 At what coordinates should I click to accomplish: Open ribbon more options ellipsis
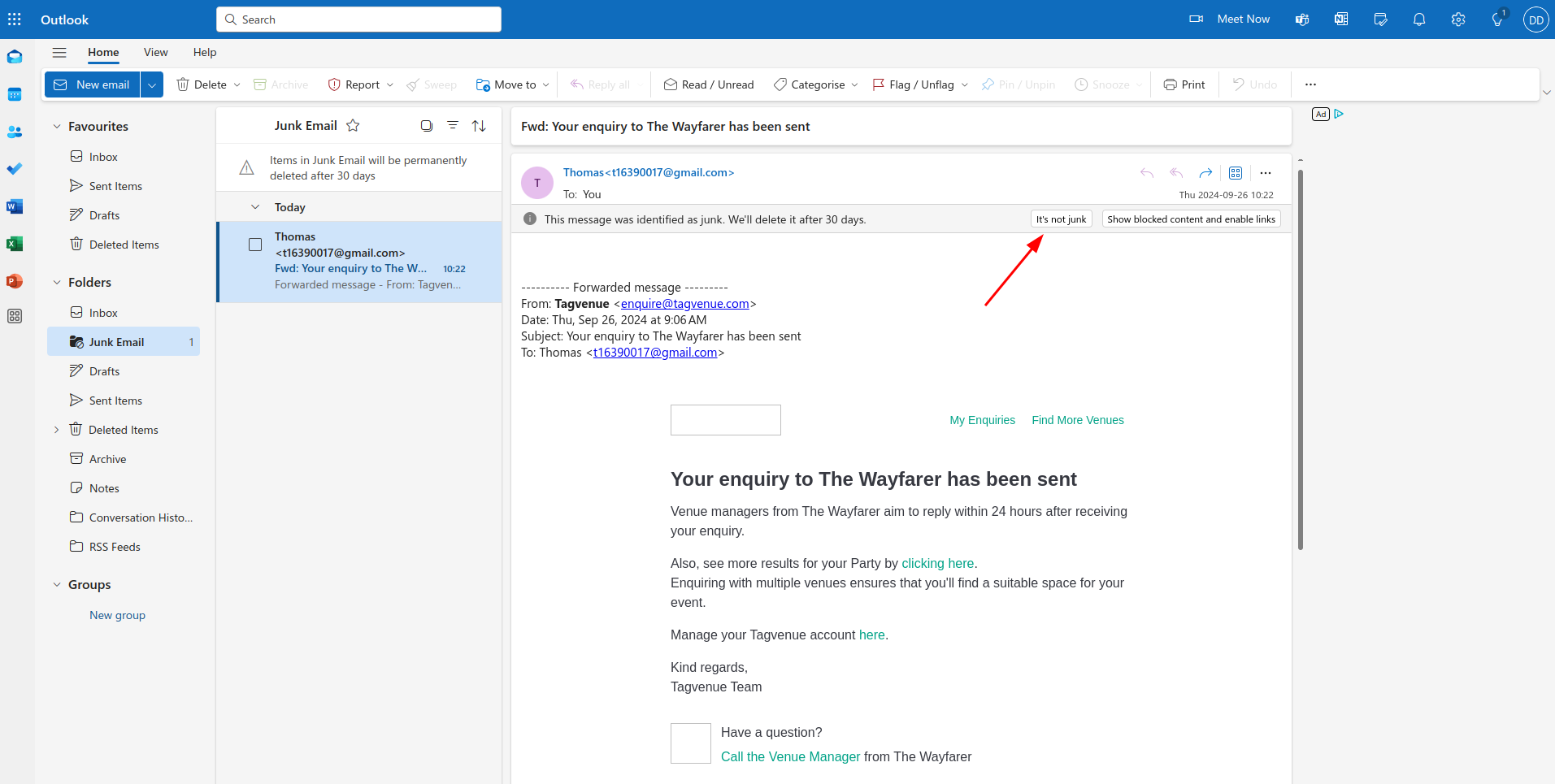1310,84
